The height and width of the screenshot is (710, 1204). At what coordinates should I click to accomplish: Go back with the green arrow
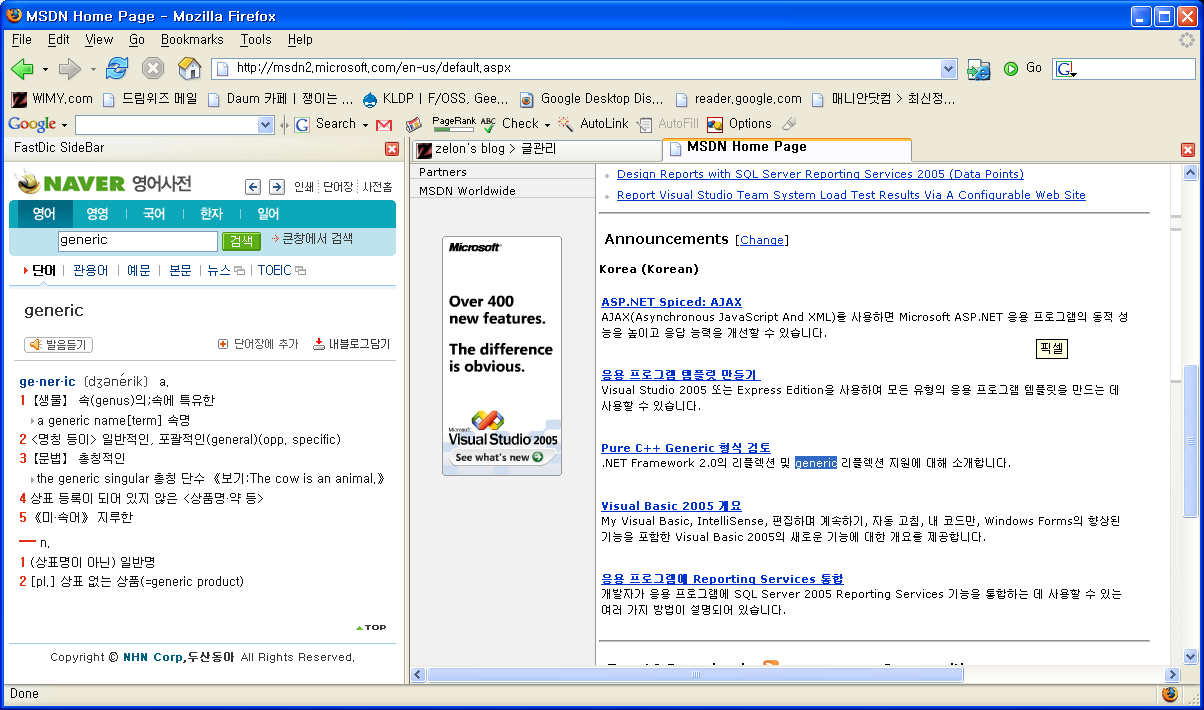[22, 69]
